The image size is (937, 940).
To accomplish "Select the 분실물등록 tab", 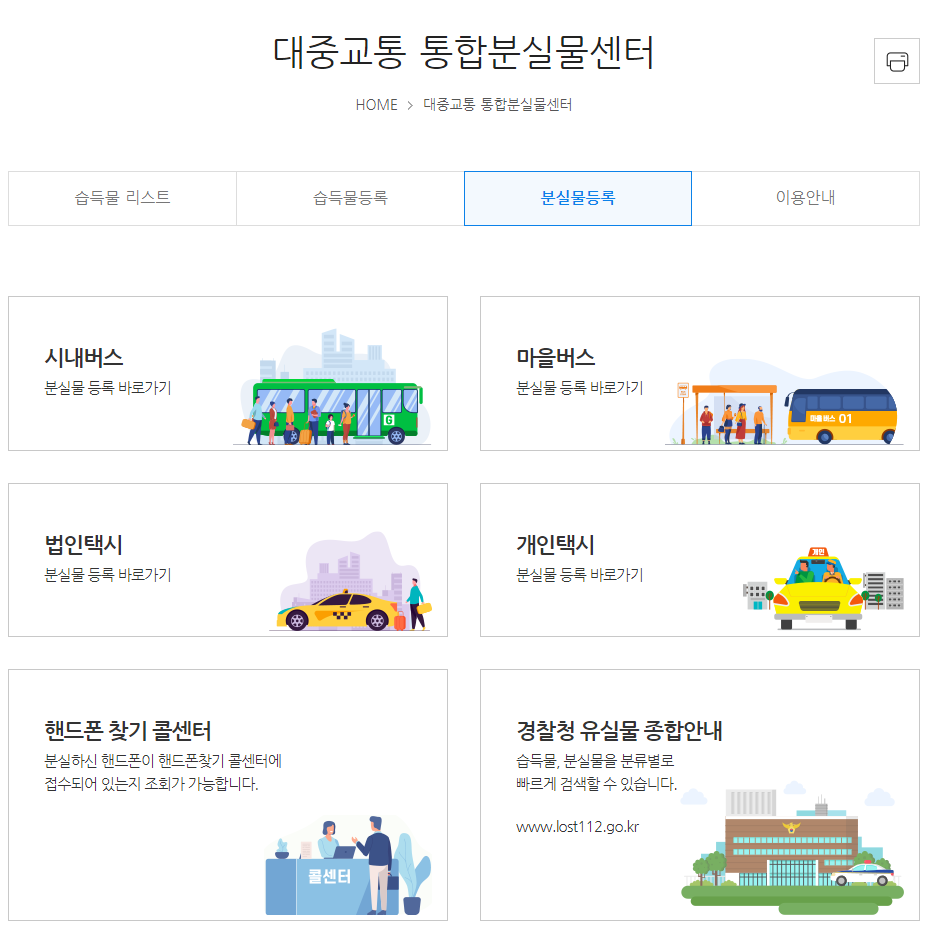I will tap(577, 198).
